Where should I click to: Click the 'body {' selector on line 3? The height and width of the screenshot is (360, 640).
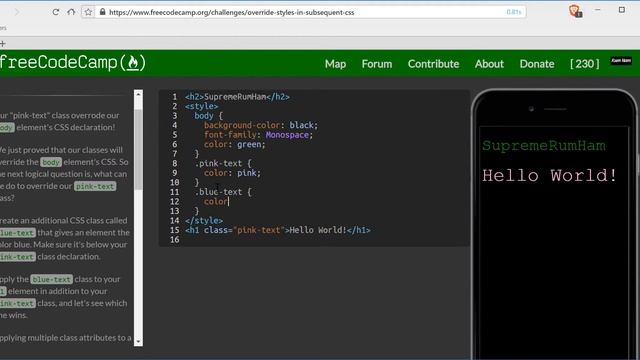(x=209, y=116)
